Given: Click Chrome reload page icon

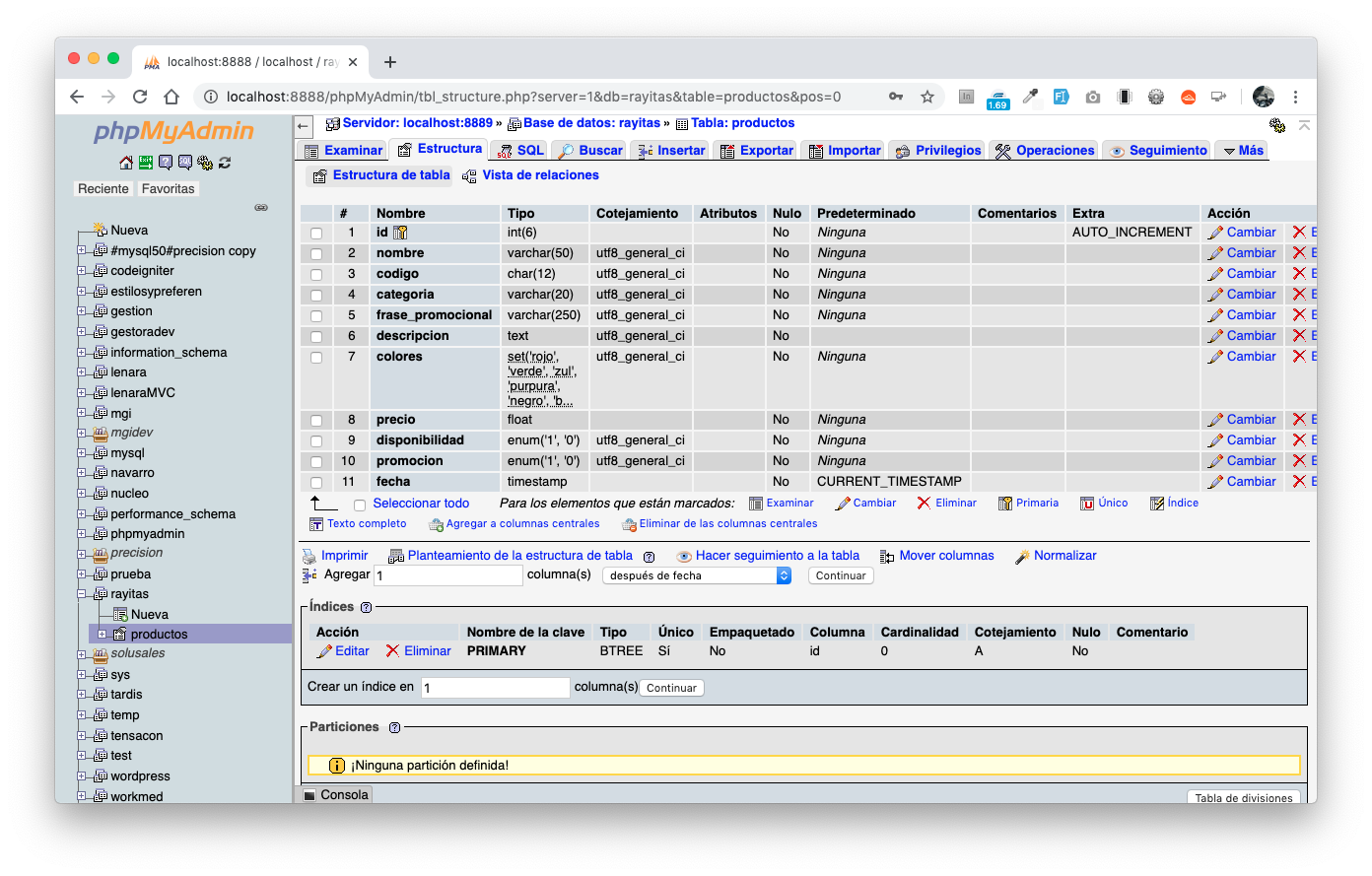Looking at the screenshot, I should point(140,97).
